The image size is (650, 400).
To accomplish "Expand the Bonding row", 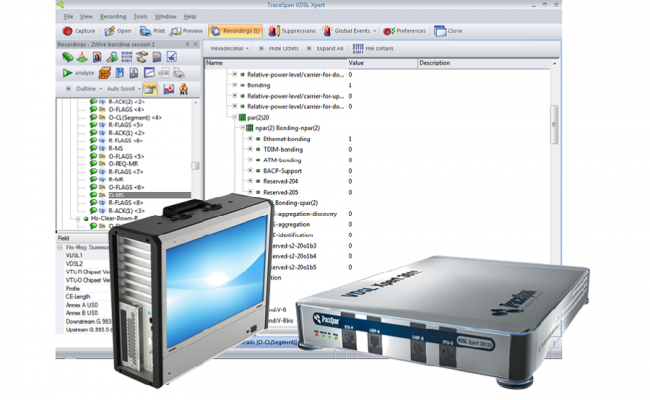I will 235,85.
